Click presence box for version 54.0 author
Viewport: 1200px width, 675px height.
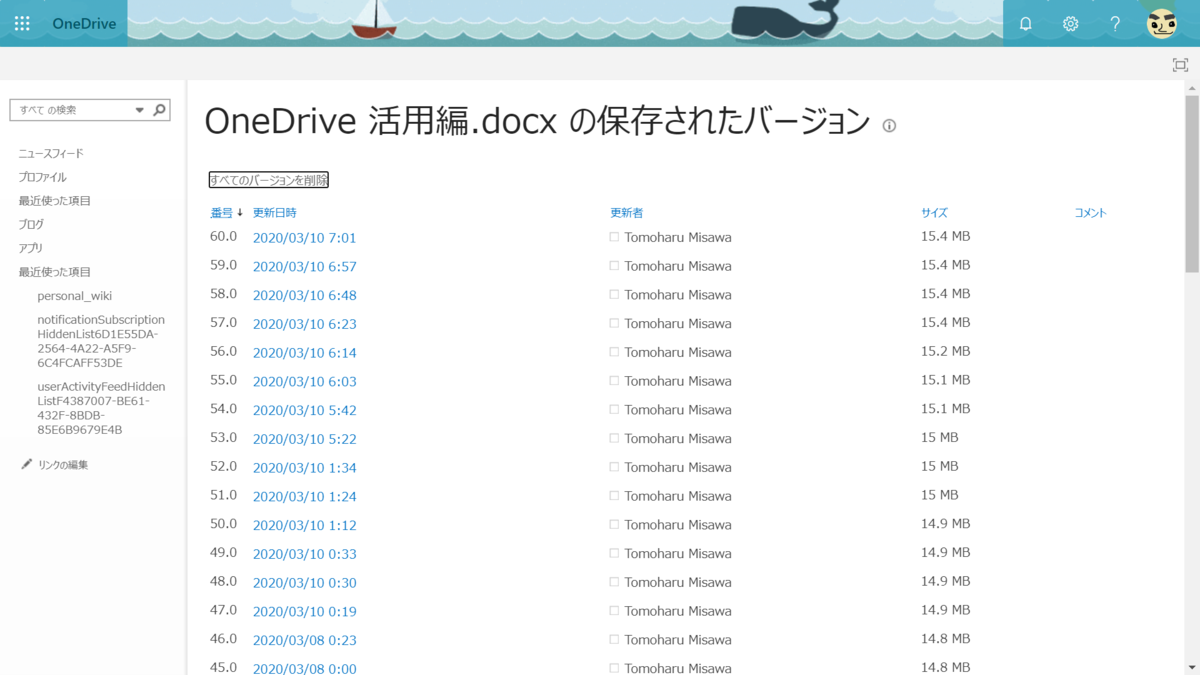click(x=614, y=409)
